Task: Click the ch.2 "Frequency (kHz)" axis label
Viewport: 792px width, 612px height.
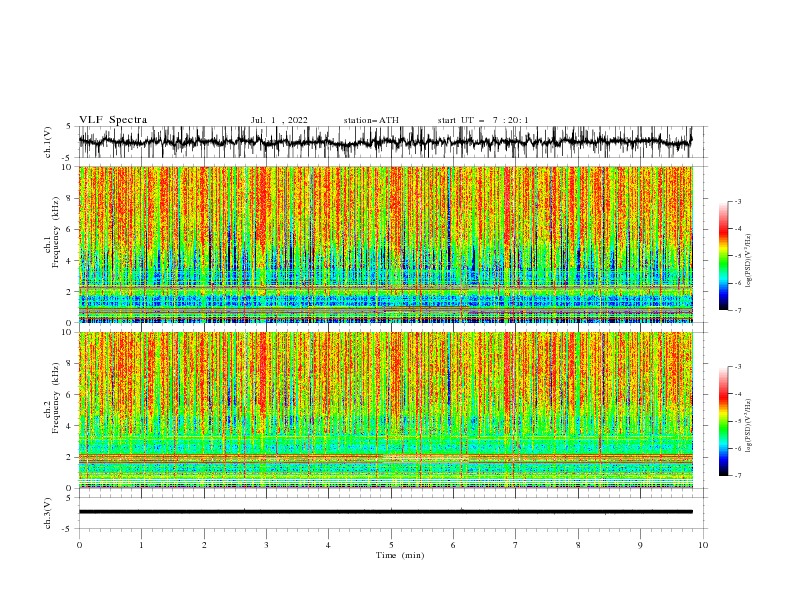Action: 55,398
